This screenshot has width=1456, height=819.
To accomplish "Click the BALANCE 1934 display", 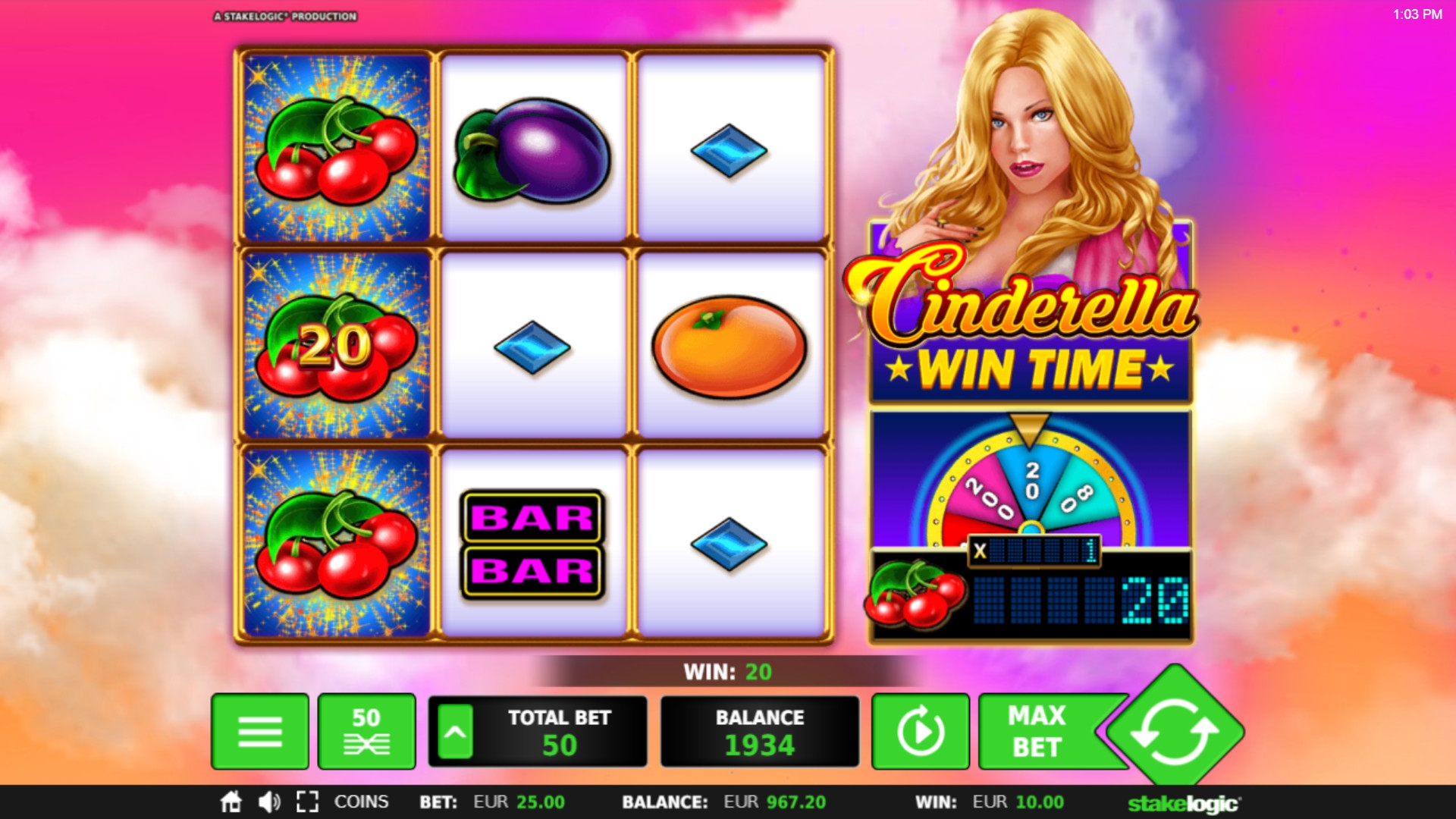I will (760, 732).
